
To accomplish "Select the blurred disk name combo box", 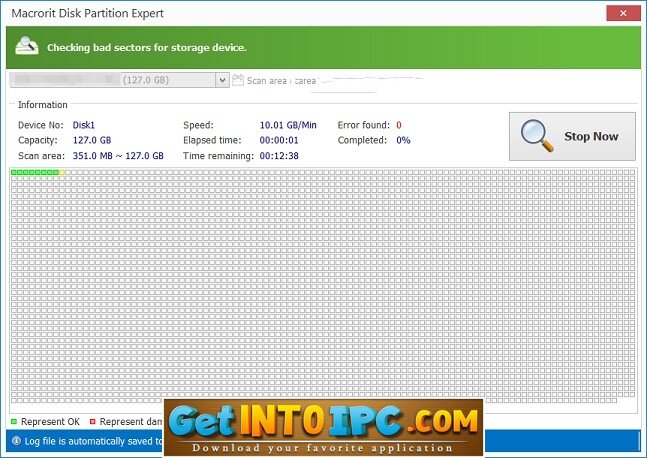I will tap(119, 80).
